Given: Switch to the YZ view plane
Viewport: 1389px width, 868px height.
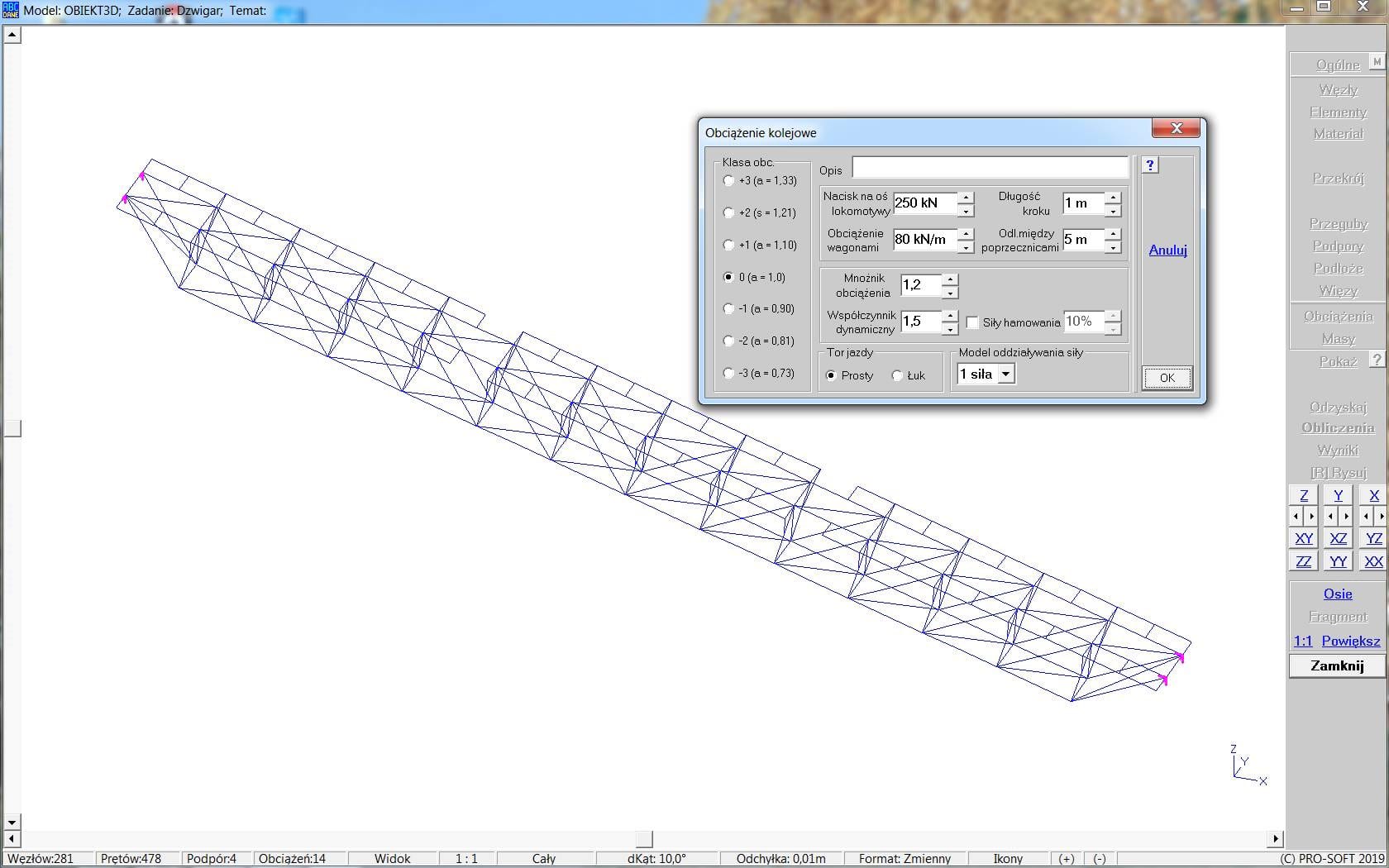Looking at the screenshot, I should pos(1373,538).
